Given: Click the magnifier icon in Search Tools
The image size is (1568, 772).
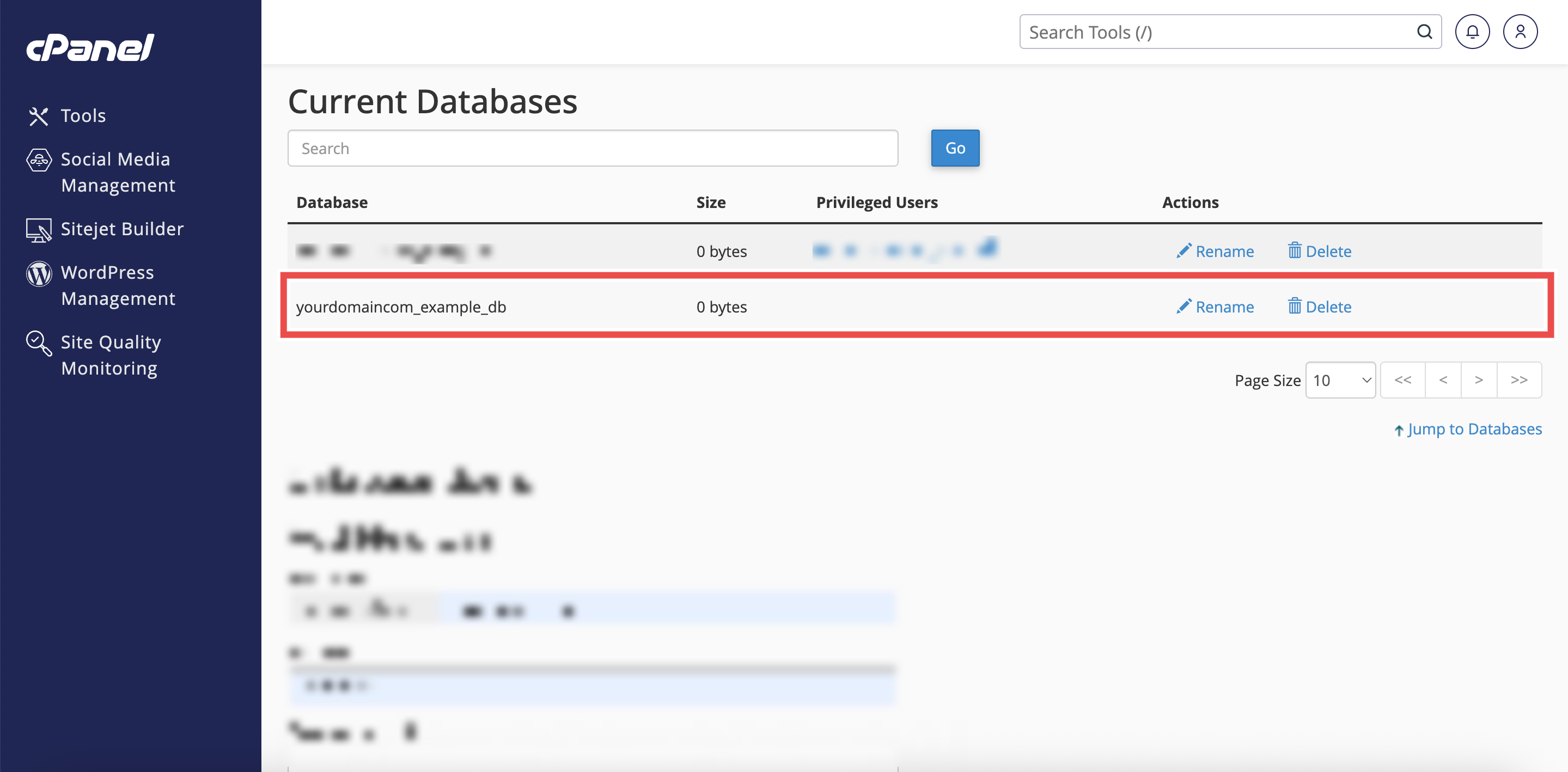Looking at the screenshot, I should [x=1424, y=32].
